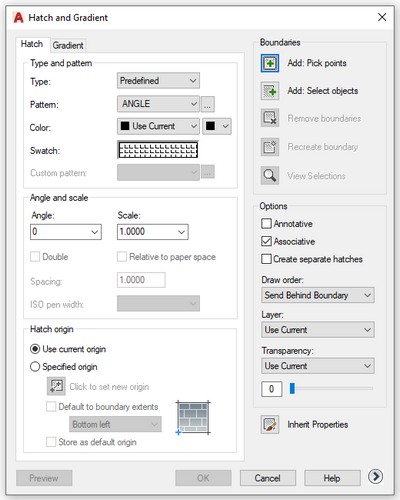
Task: Click the Recreate boundary icon
Action: point(270,147)
